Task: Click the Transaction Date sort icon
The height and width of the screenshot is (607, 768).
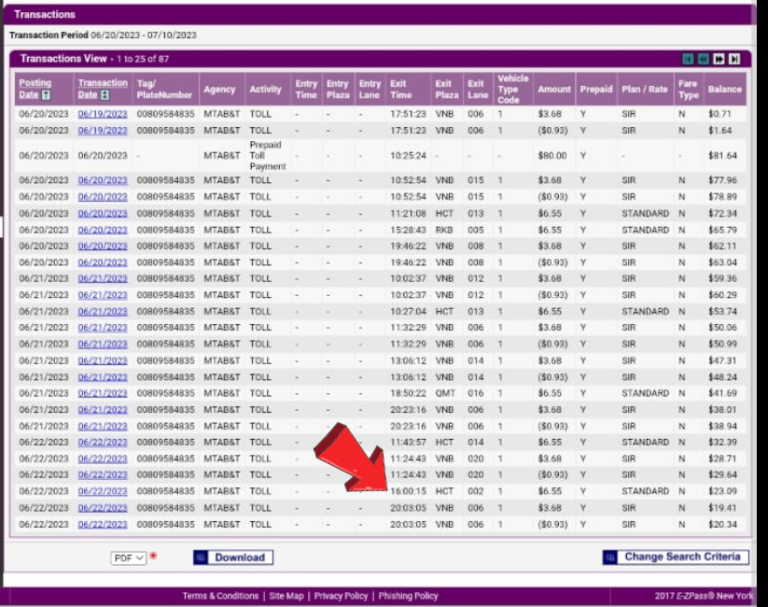Action: point(105,95)
